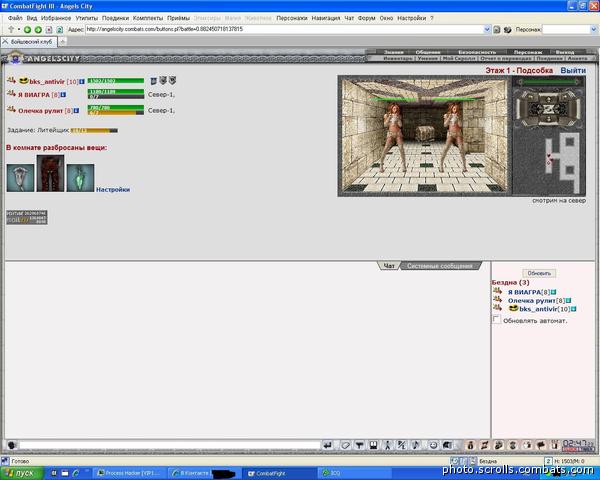
Task: Click bks_antivir green health bar
Action: [x=116, y=80]
